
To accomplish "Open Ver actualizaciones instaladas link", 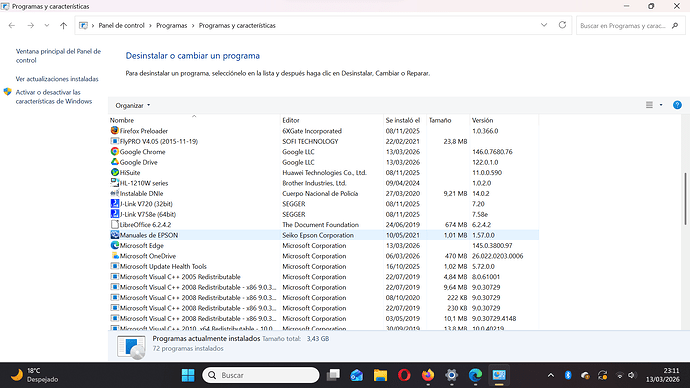I will coord(57,79).
